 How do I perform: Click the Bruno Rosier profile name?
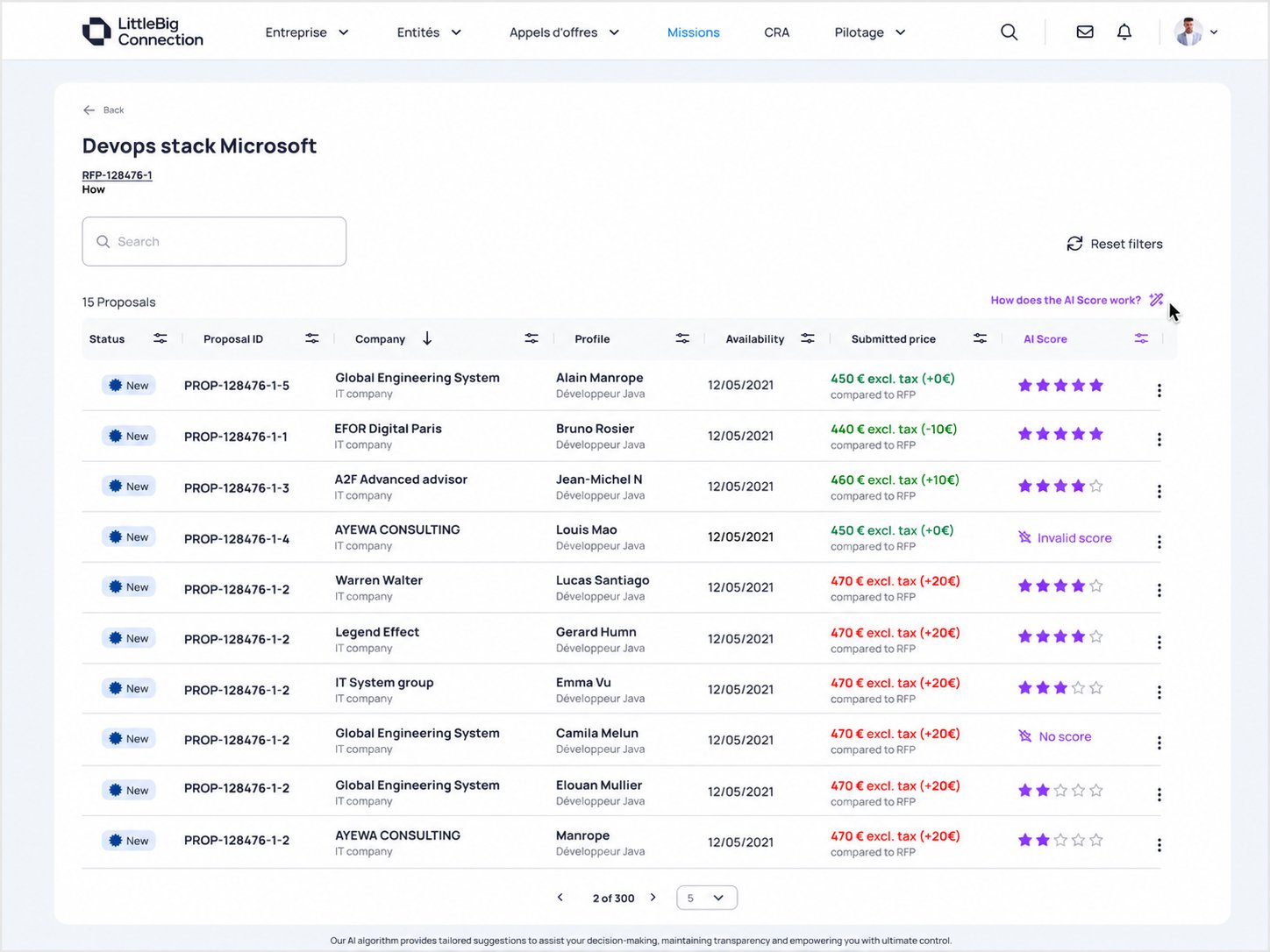click(595, 429)
